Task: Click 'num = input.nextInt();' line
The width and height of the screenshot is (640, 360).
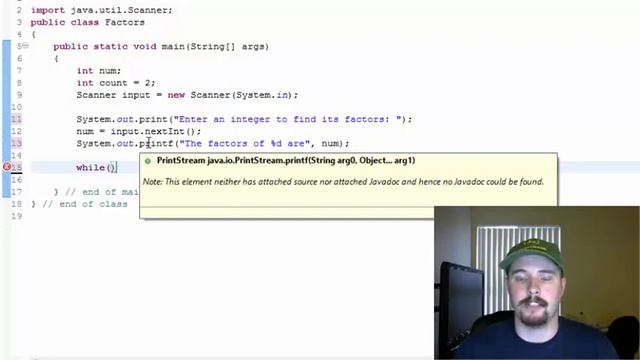Action: (138, 131)
